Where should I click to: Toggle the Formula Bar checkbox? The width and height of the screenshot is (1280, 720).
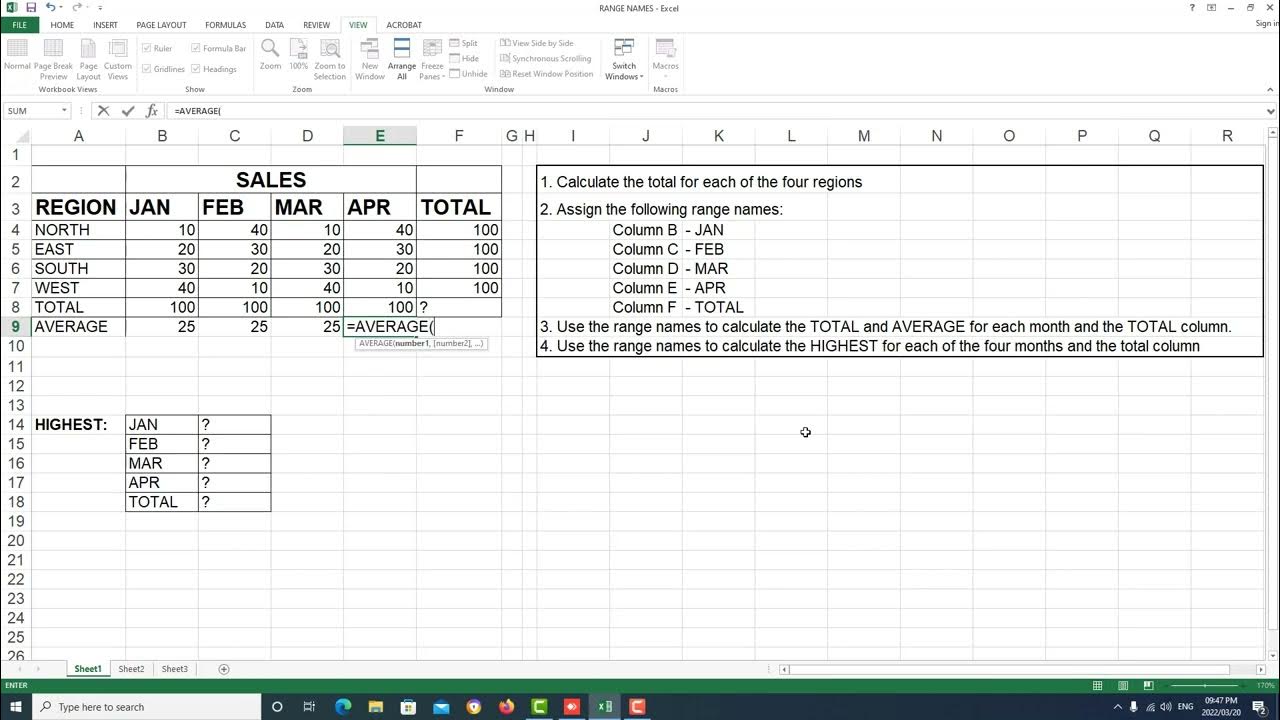(196, 48)
